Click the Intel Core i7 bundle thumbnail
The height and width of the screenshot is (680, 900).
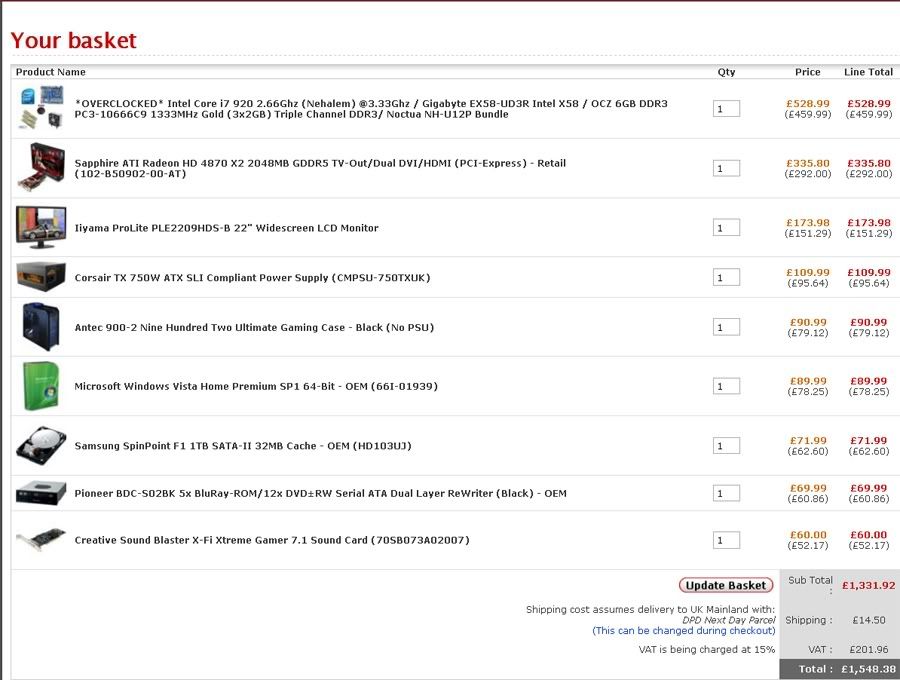[40, 108]
